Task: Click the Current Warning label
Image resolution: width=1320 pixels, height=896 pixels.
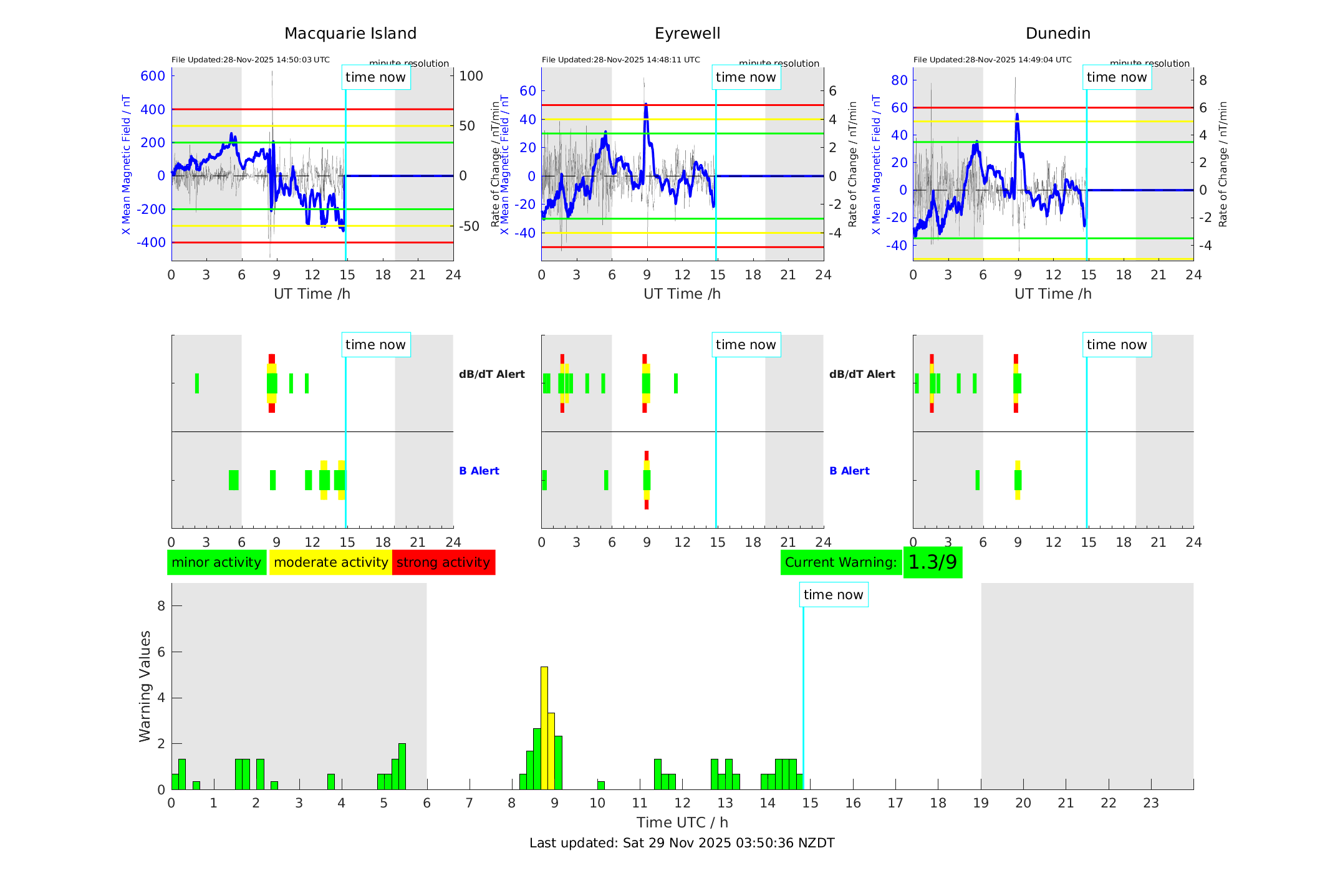Action: (841, 562)
